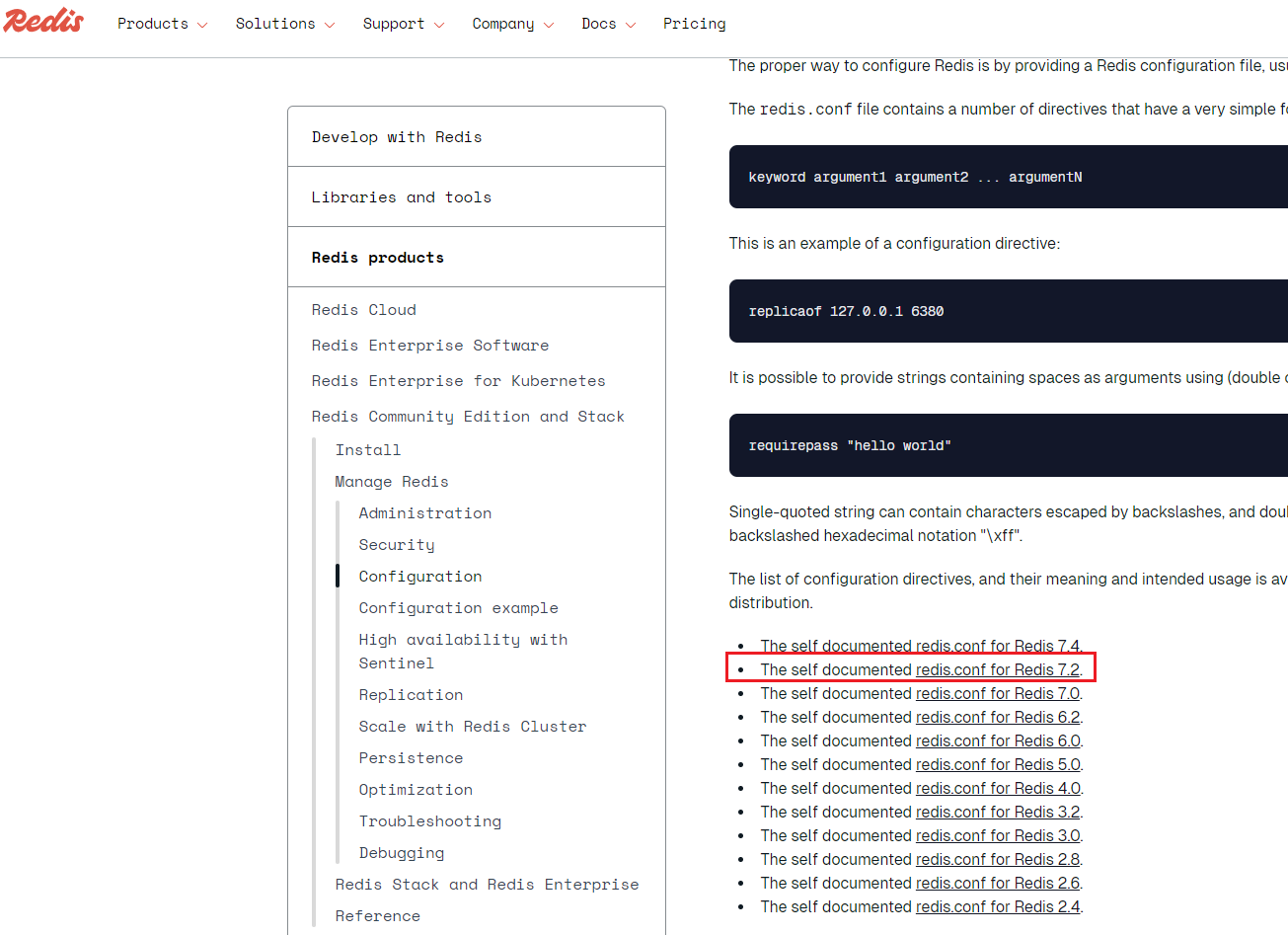Click the 'keyword argument1 argument2' code block
This screenshot has height=935, width=1288.
pos(1009,177)
